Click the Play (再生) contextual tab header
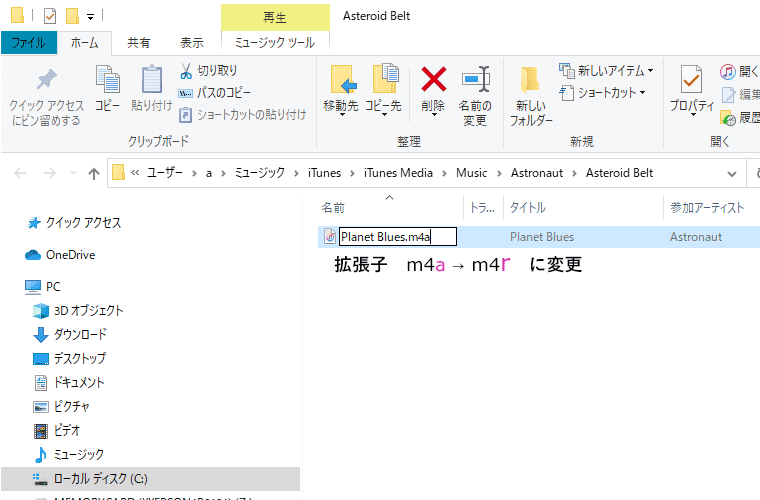 pos(275,18)
